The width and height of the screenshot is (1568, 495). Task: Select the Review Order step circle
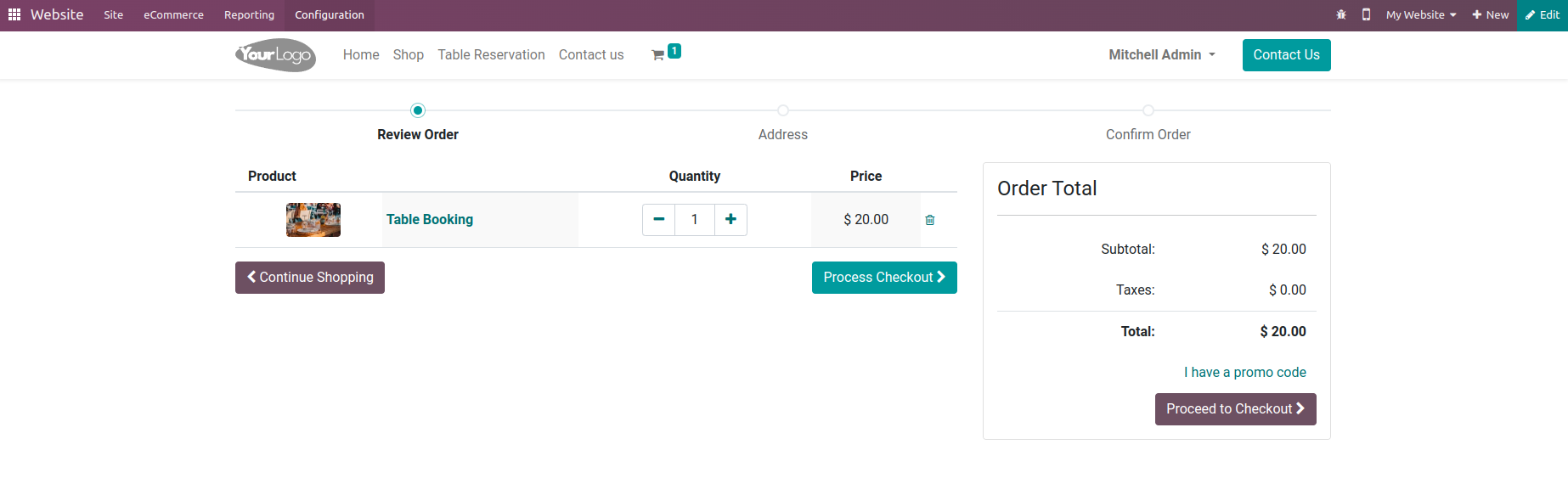[418, 110]
